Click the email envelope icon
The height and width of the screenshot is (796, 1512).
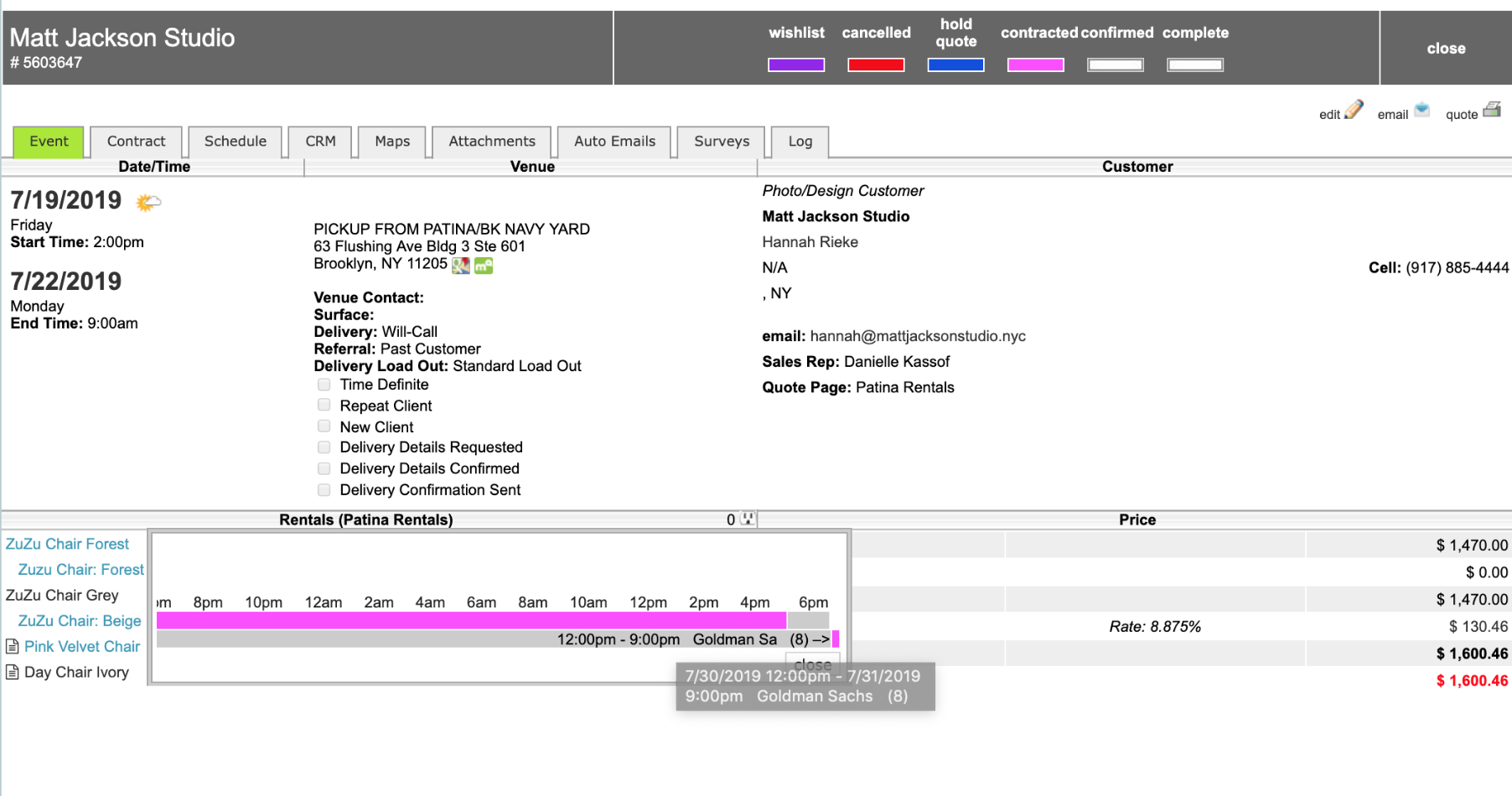(1421, 110)
